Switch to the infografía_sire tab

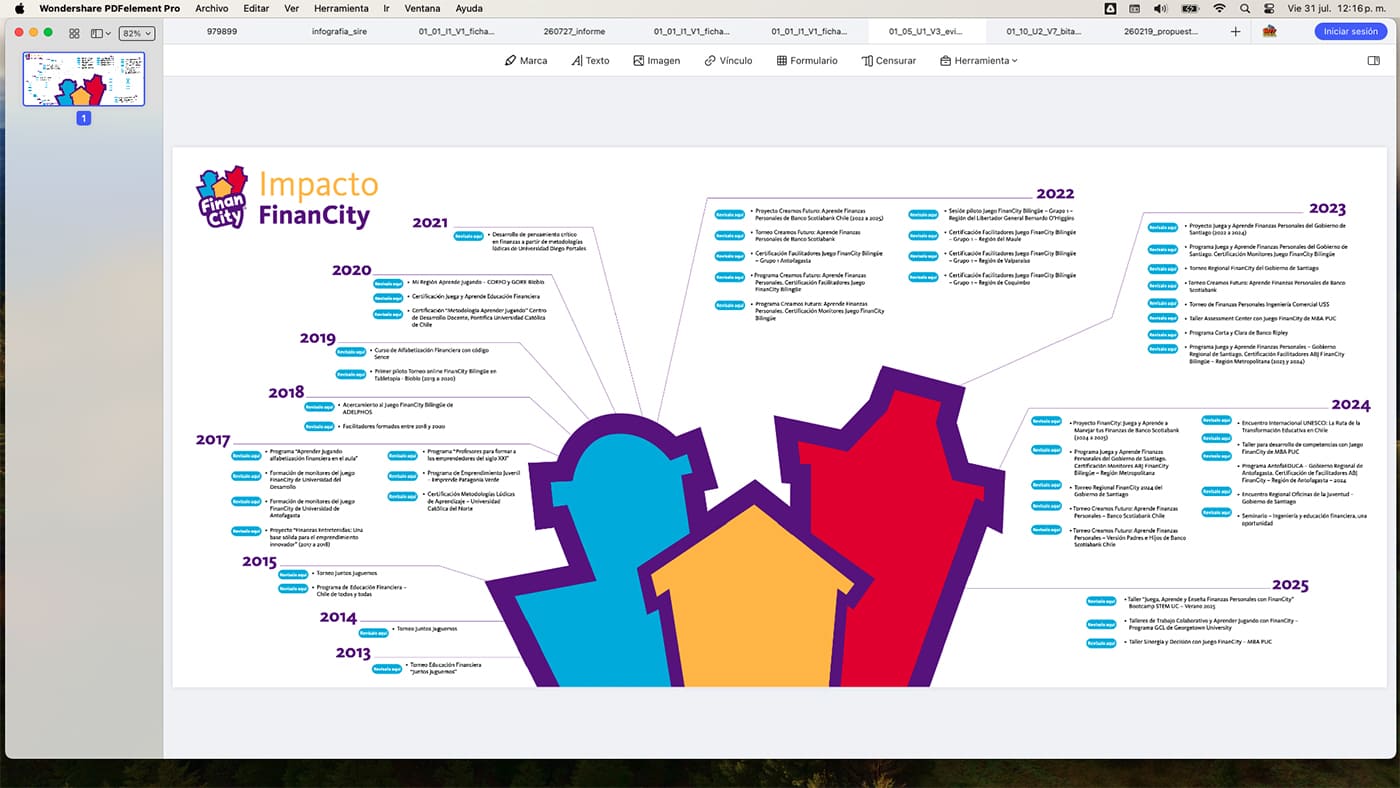pyautogui.click(x=339, y=32)
